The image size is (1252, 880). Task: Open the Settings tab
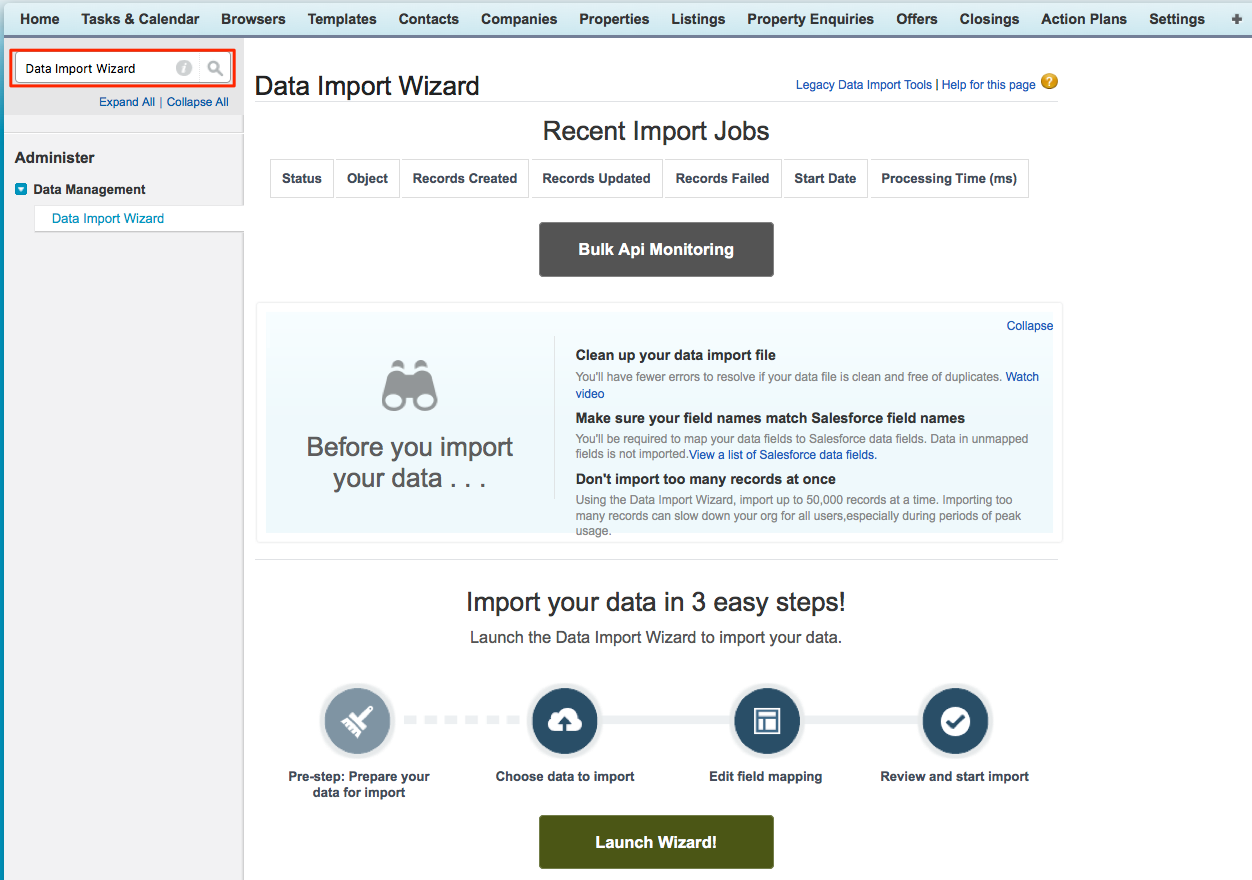tap(1177, 19)
